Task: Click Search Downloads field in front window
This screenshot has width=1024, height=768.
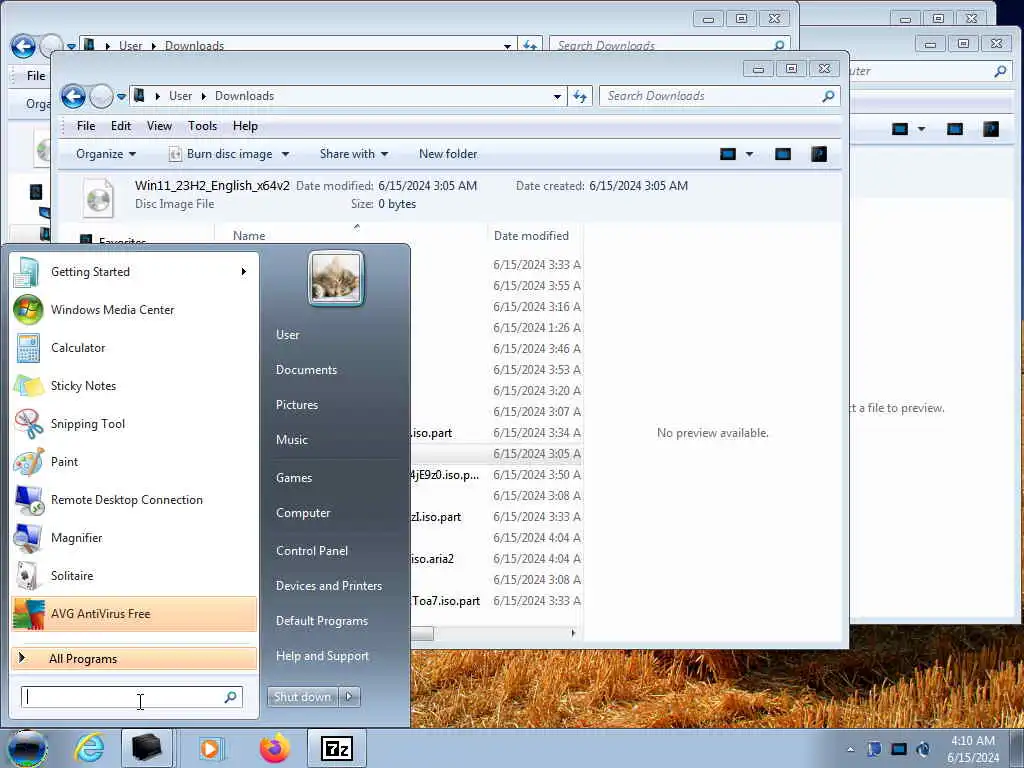Action: [718, 96]
